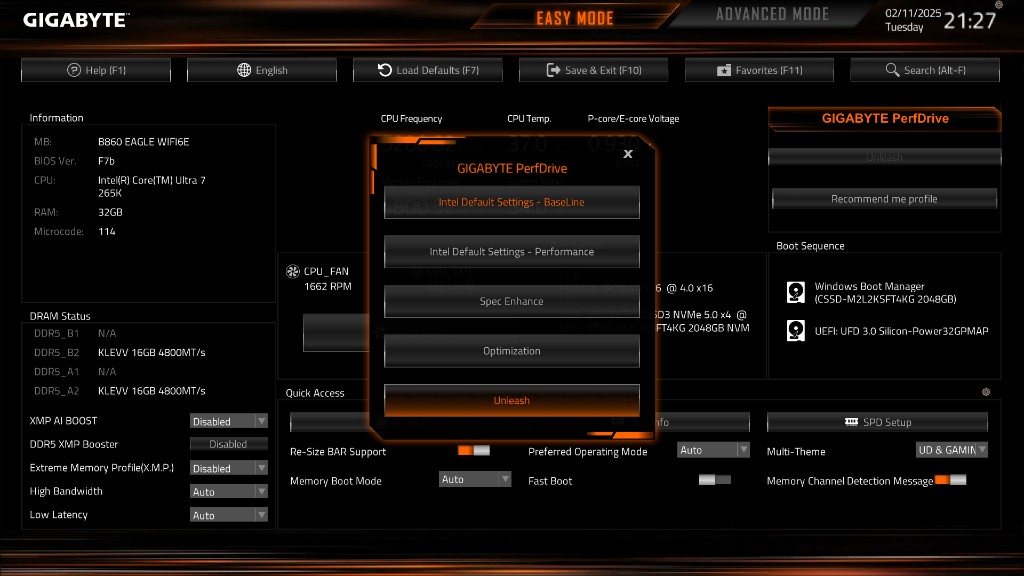Click Save & Exit (F10) button
1024x576 pixels.
[x=594, y=70]
